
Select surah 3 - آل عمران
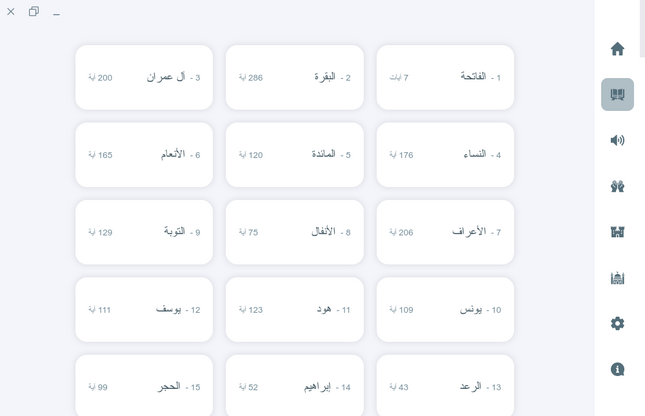144,77
